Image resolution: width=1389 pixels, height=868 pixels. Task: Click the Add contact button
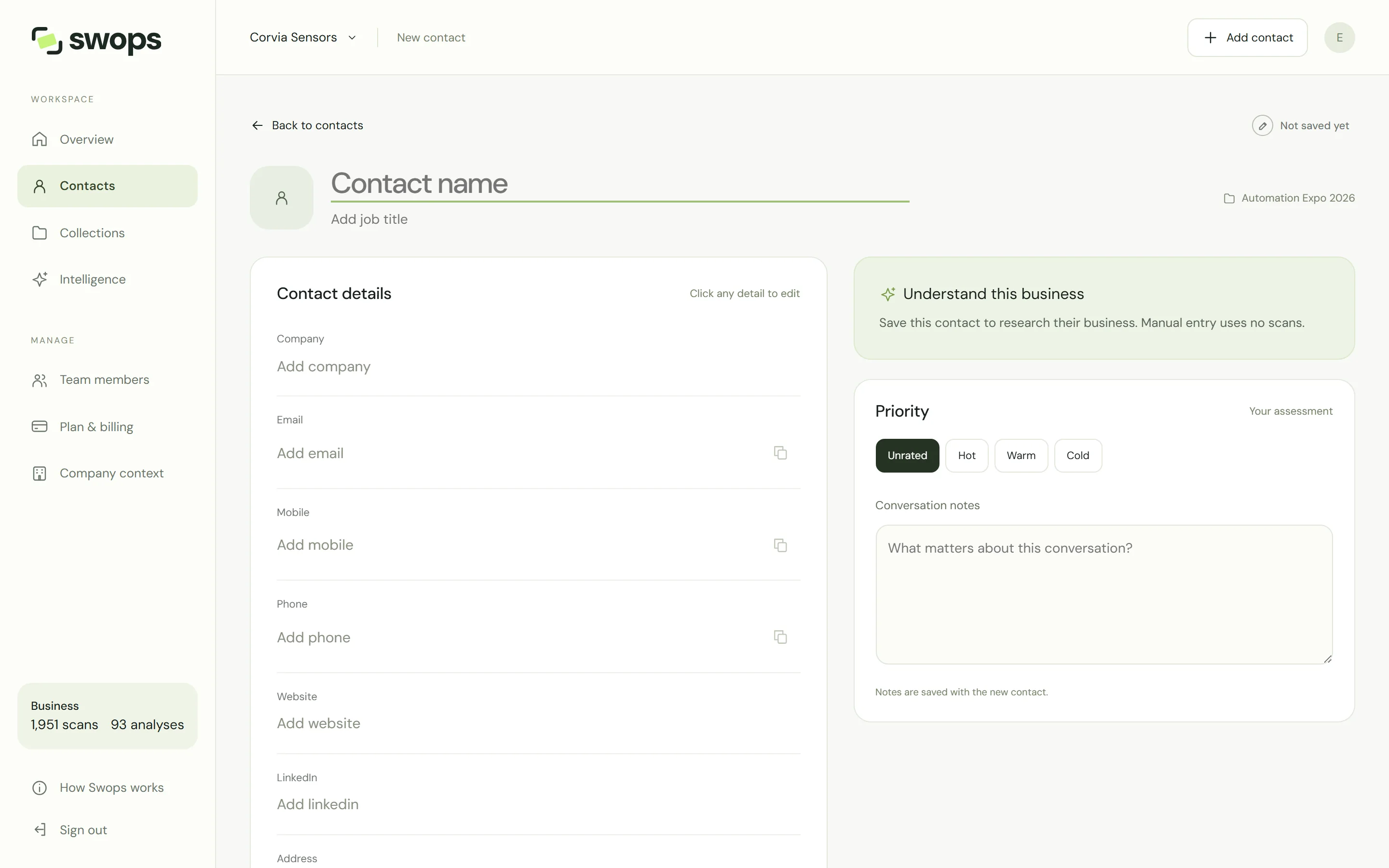tap(1247, 38)
